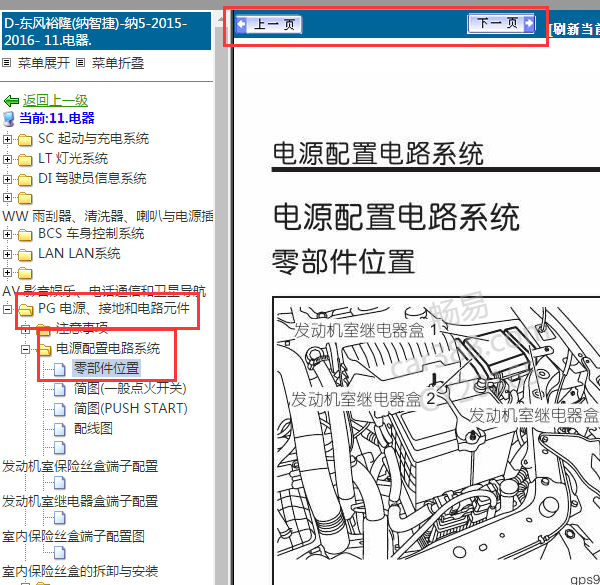The height and width of the screenshot is (585, 600).
Task: Open SC 起动与充电系统 folder label
Action: pos(93,139)
